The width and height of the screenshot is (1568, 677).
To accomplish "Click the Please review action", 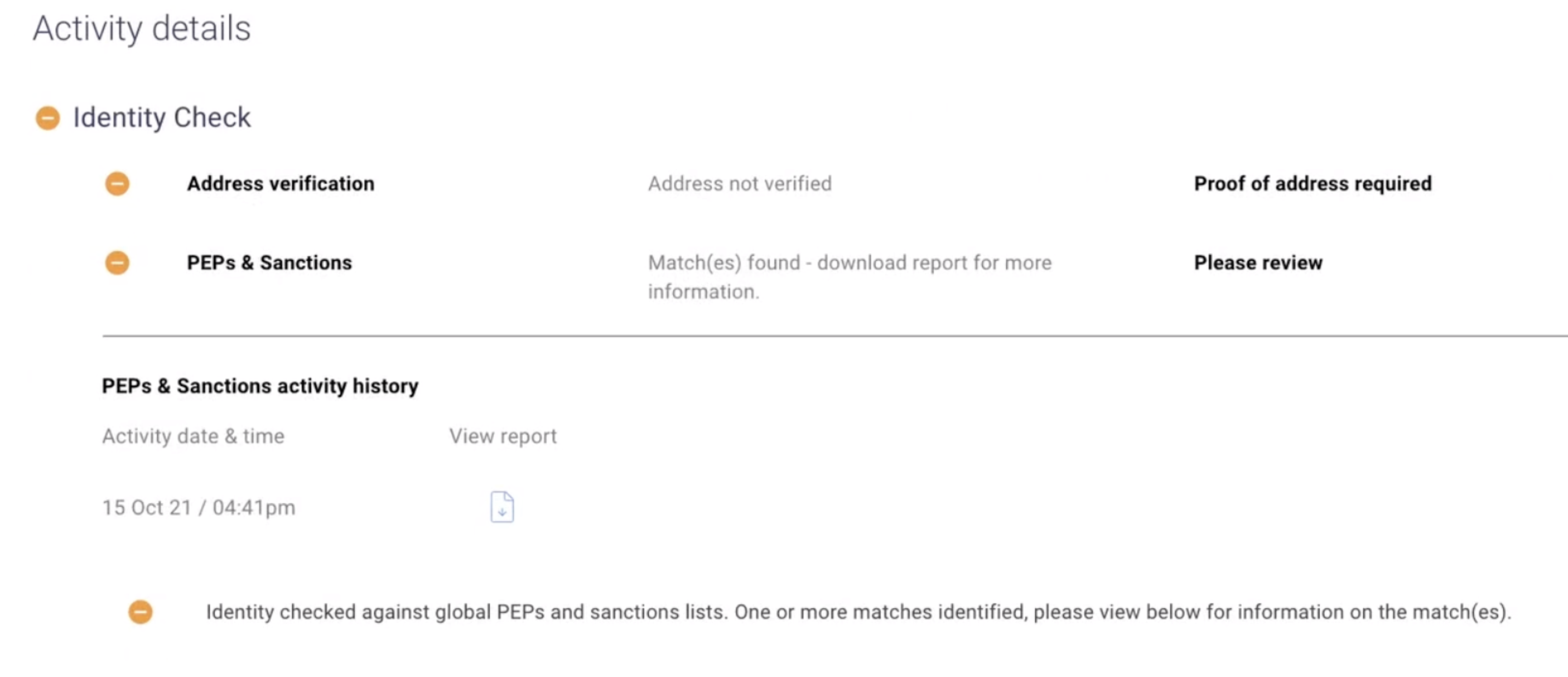I will (x=1258, y=263).
